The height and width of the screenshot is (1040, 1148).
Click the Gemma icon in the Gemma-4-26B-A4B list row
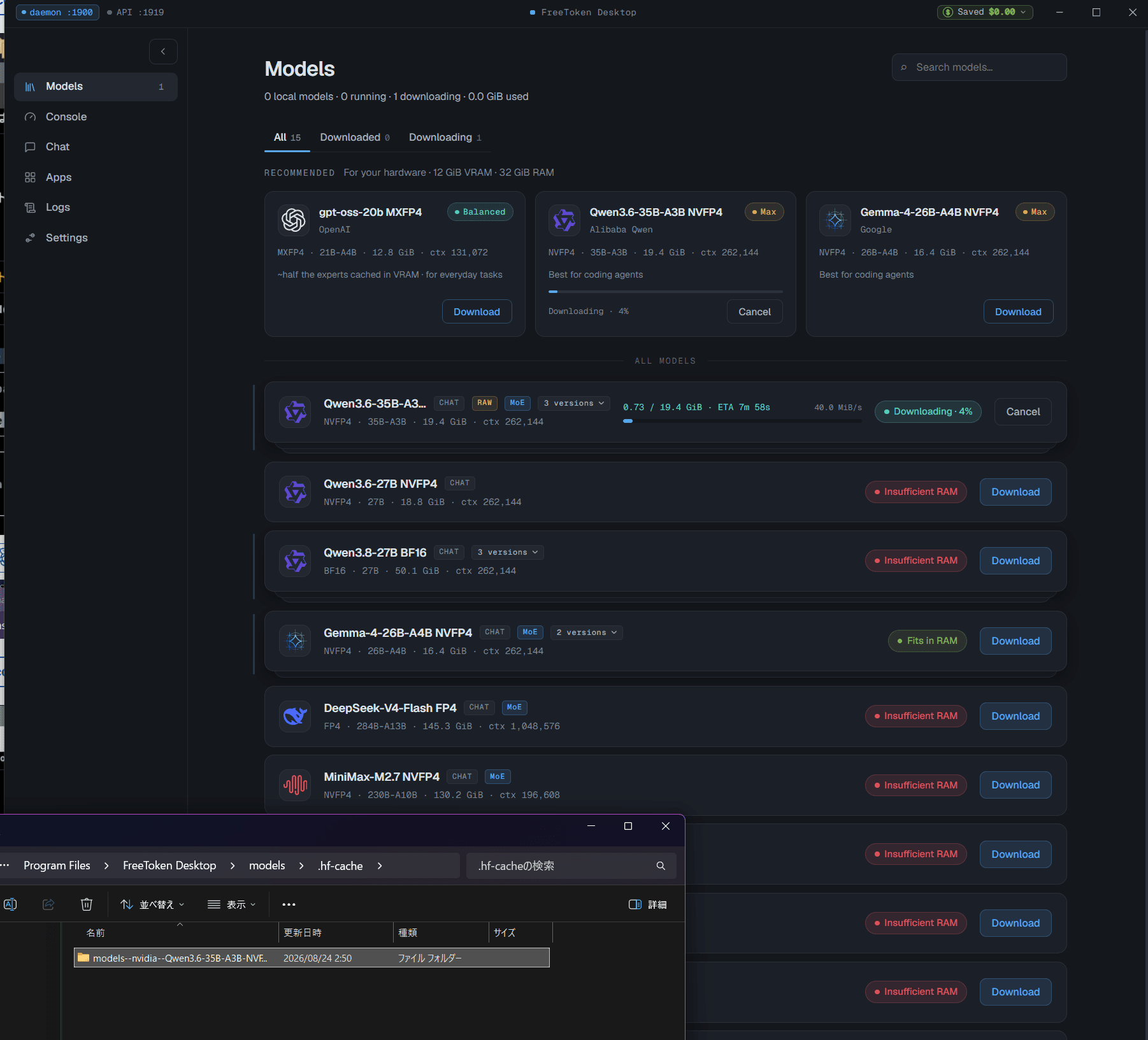295,641
